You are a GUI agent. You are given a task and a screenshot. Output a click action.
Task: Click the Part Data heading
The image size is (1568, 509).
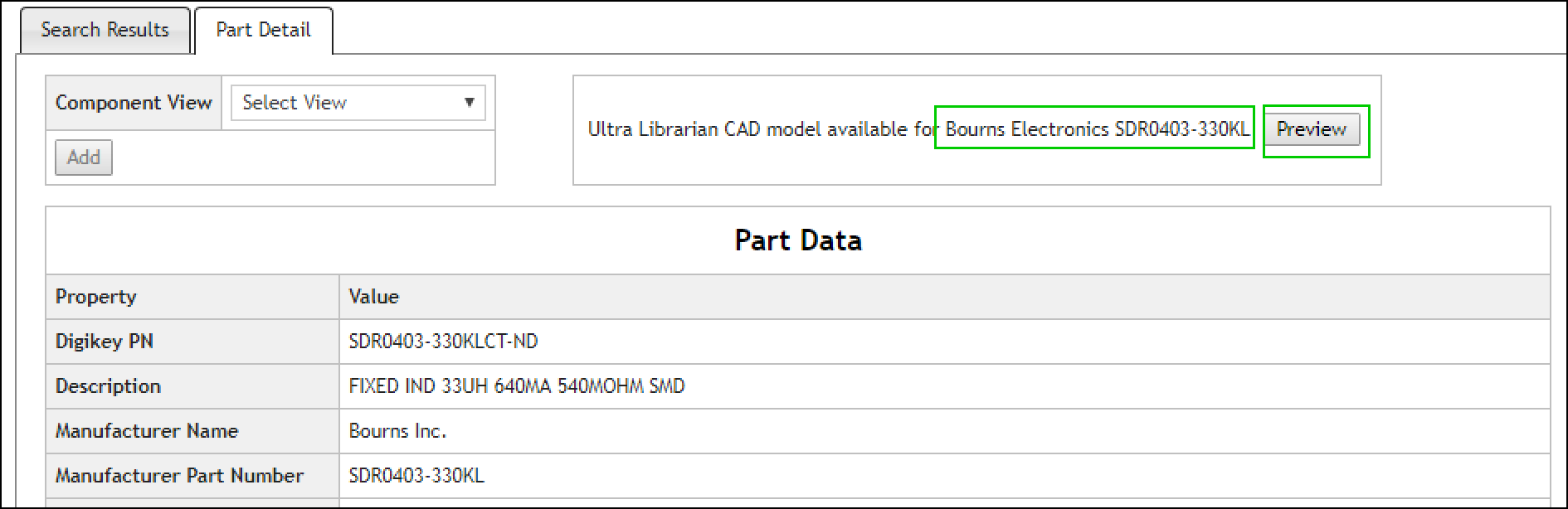point(797,240)
